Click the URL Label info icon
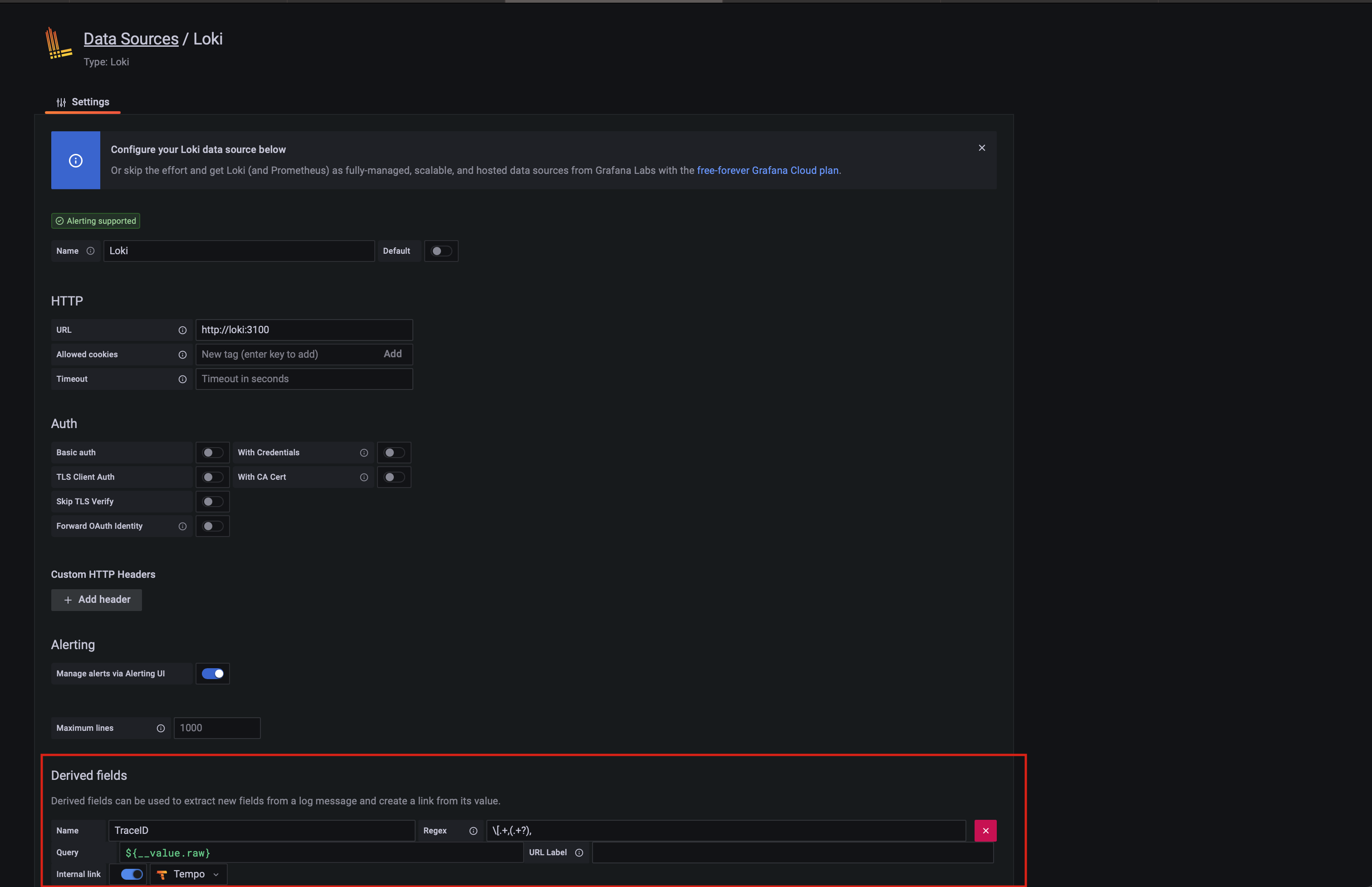Screen dimensions: 1372x887 tap(579, 853)
